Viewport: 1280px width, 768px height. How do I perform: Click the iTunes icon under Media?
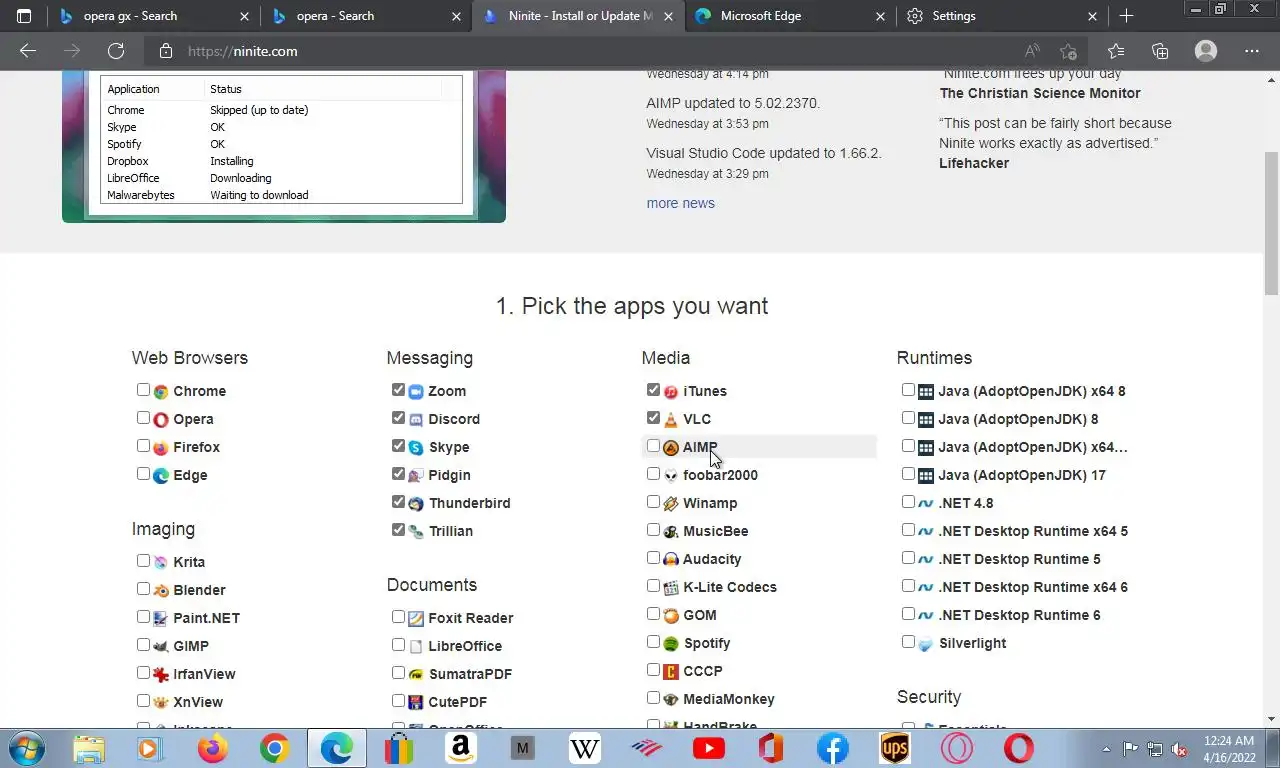point(671,391)
